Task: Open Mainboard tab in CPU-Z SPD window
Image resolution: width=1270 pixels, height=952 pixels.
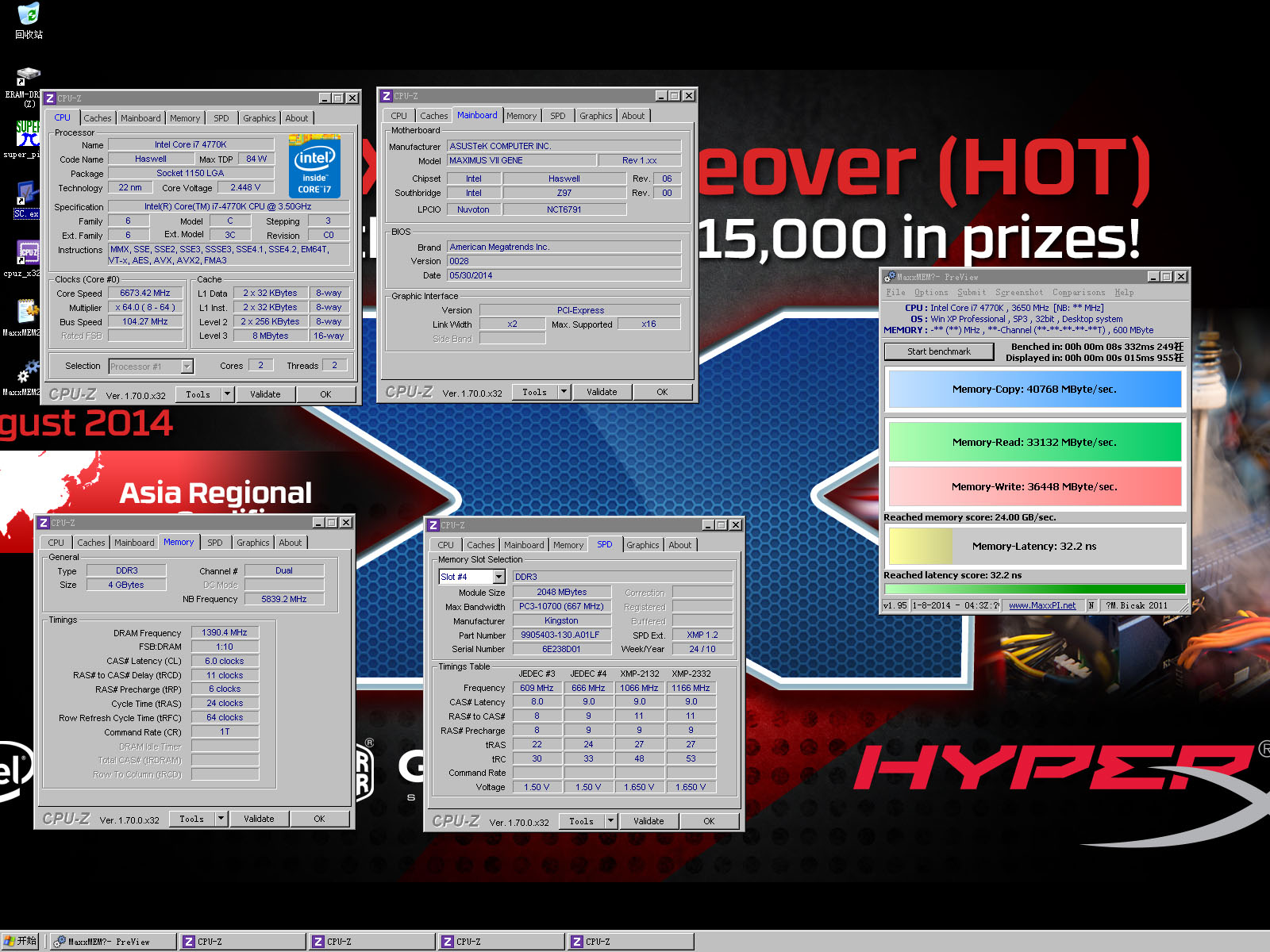Action: click(x=524, y=545)
